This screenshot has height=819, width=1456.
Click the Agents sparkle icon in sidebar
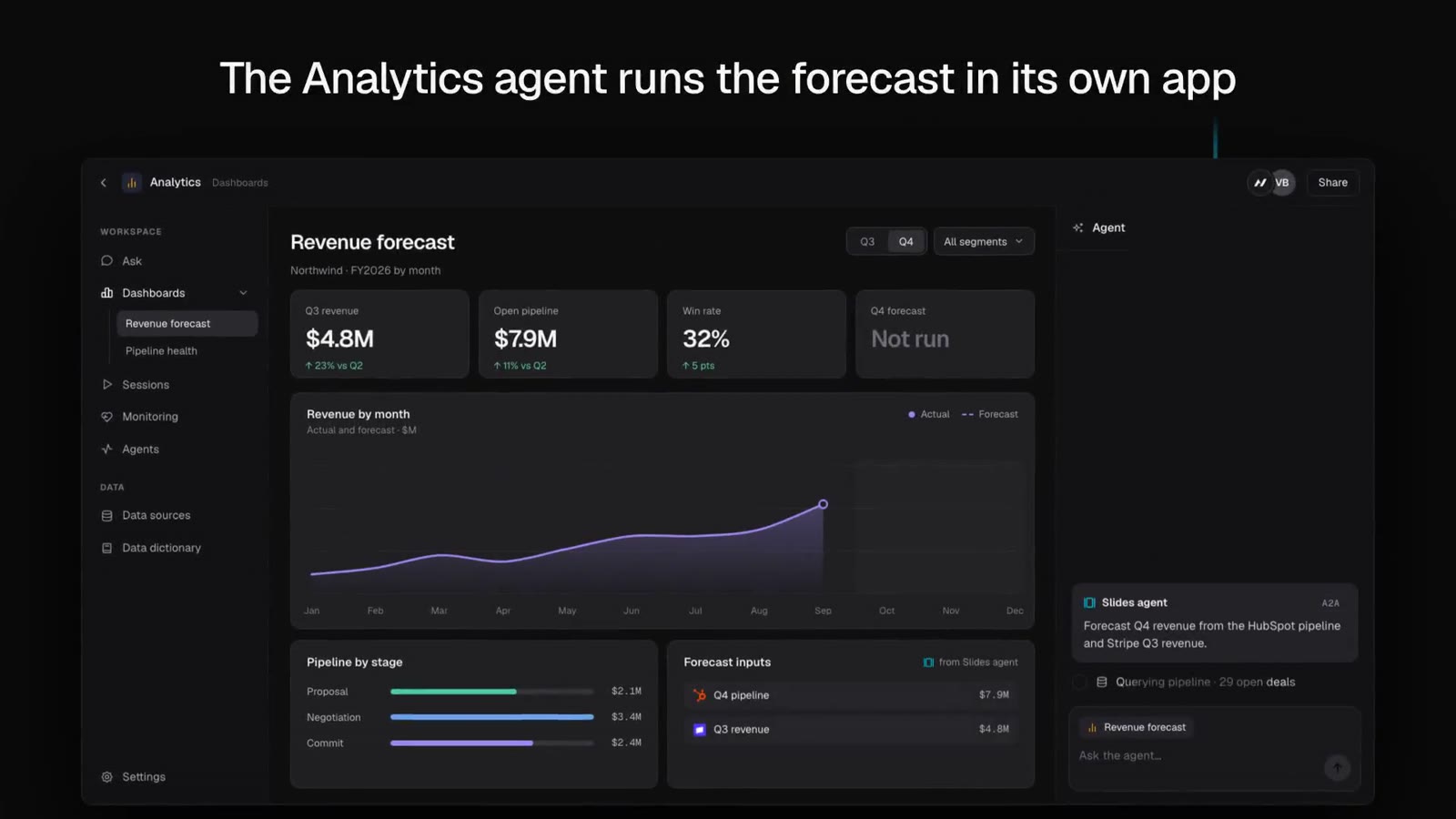click(106, 450)
